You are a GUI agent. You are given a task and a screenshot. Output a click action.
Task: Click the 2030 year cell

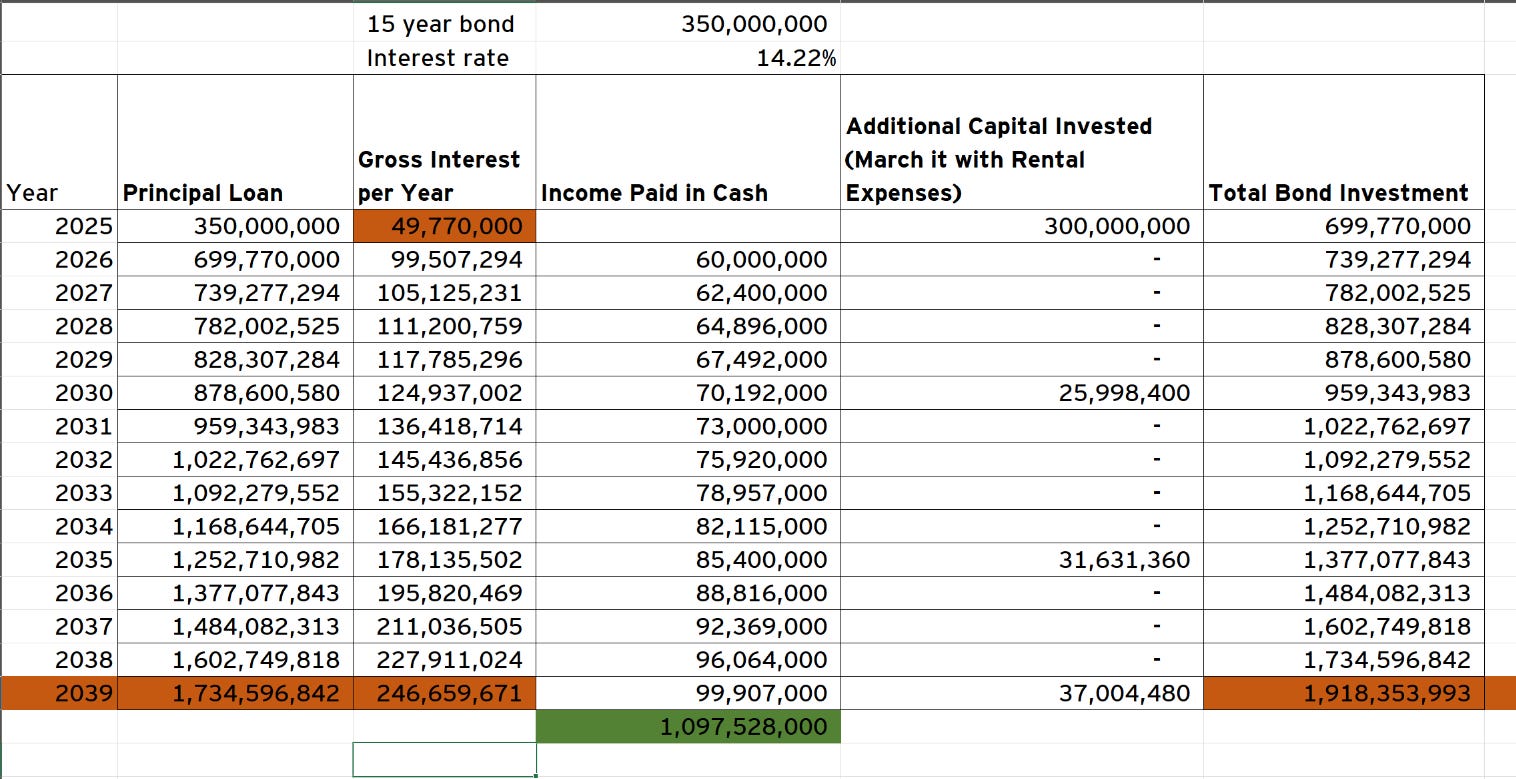pos(59,393)
